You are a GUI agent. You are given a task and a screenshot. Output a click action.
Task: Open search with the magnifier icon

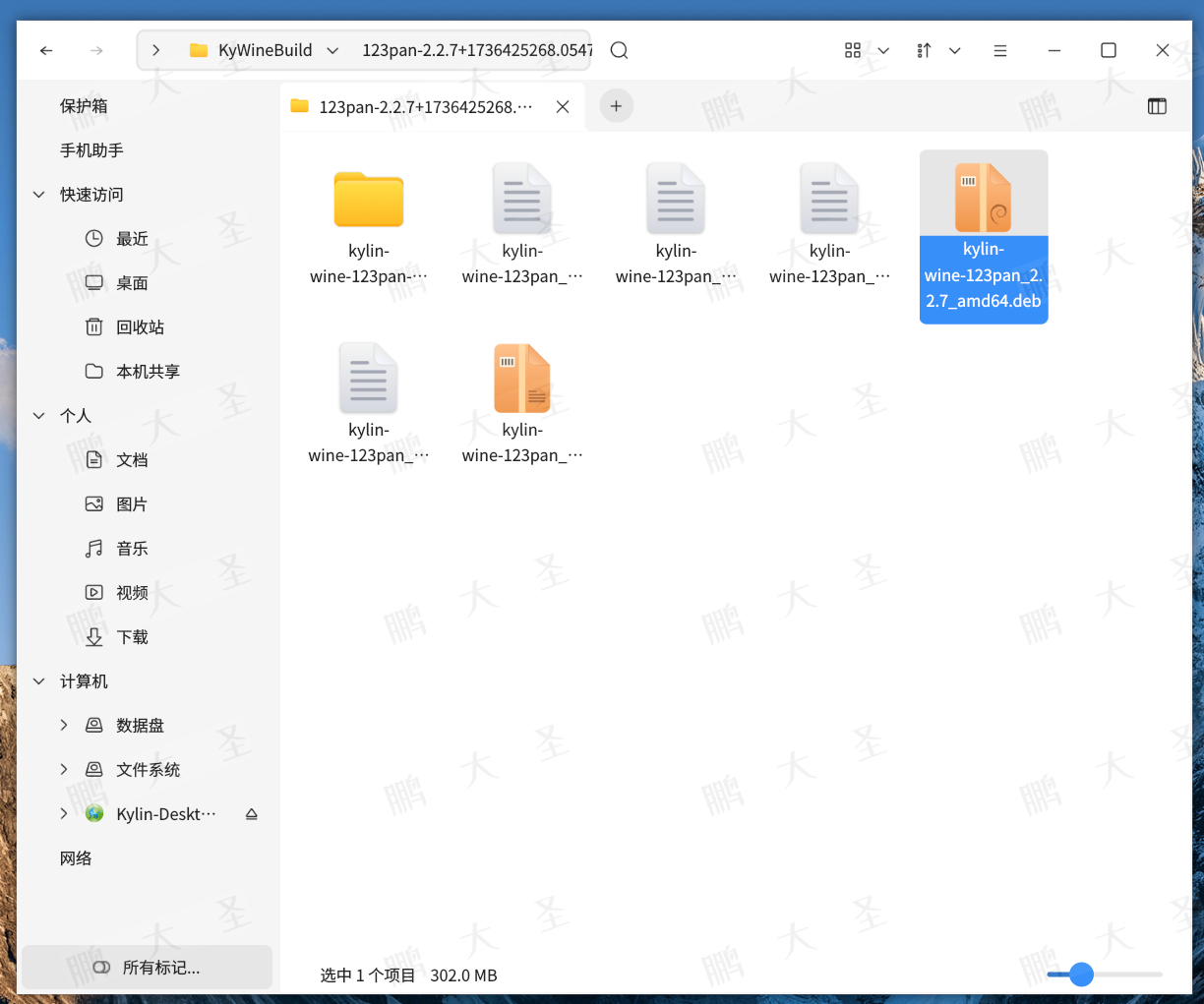(619, 50)
